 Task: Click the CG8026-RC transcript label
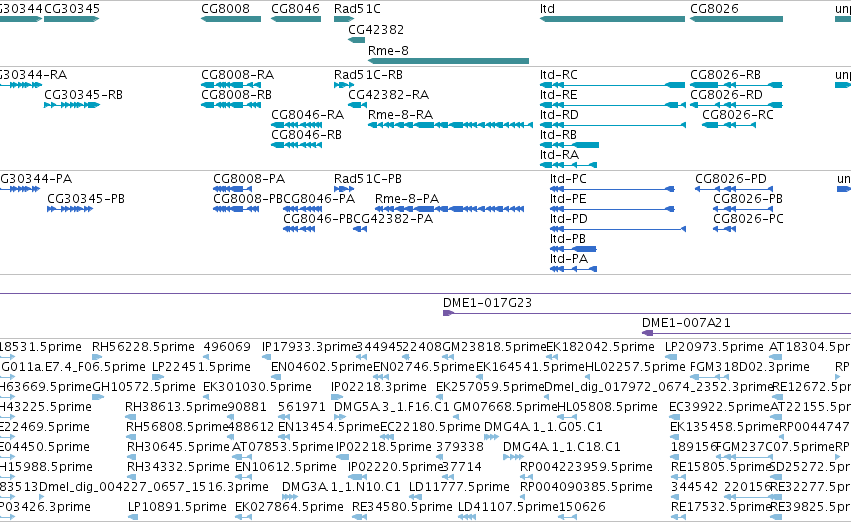[738, 114]
